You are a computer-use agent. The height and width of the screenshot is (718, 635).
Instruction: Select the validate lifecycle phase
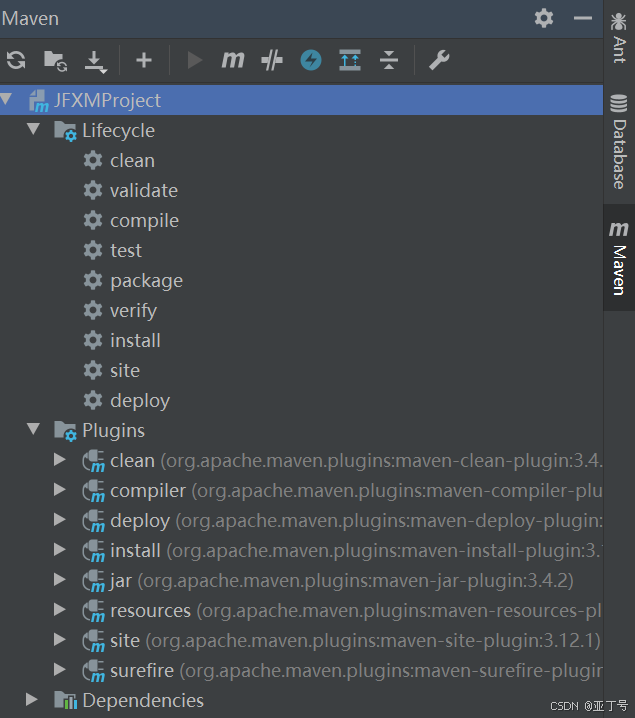(x=144, y=190)
